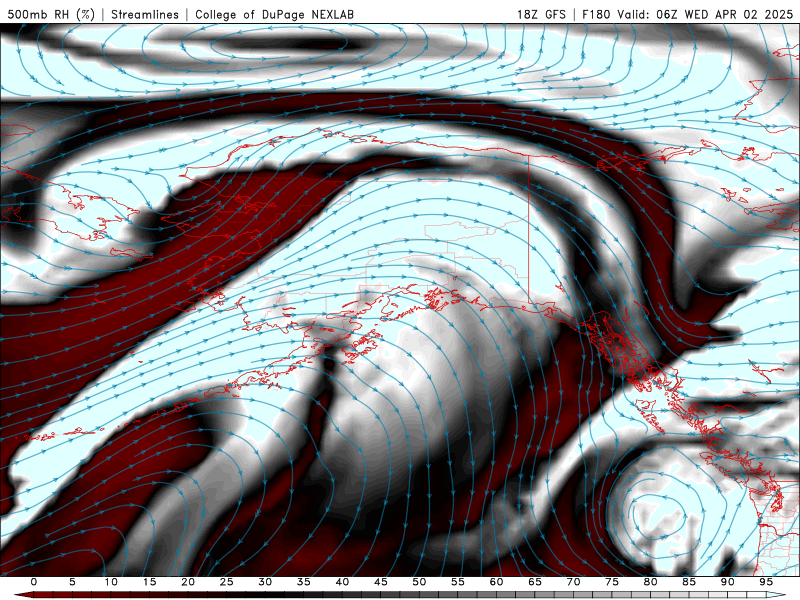Screen dimensions: 800x600
Task: Click the "95" color scale label
Action: pos(766,582)
